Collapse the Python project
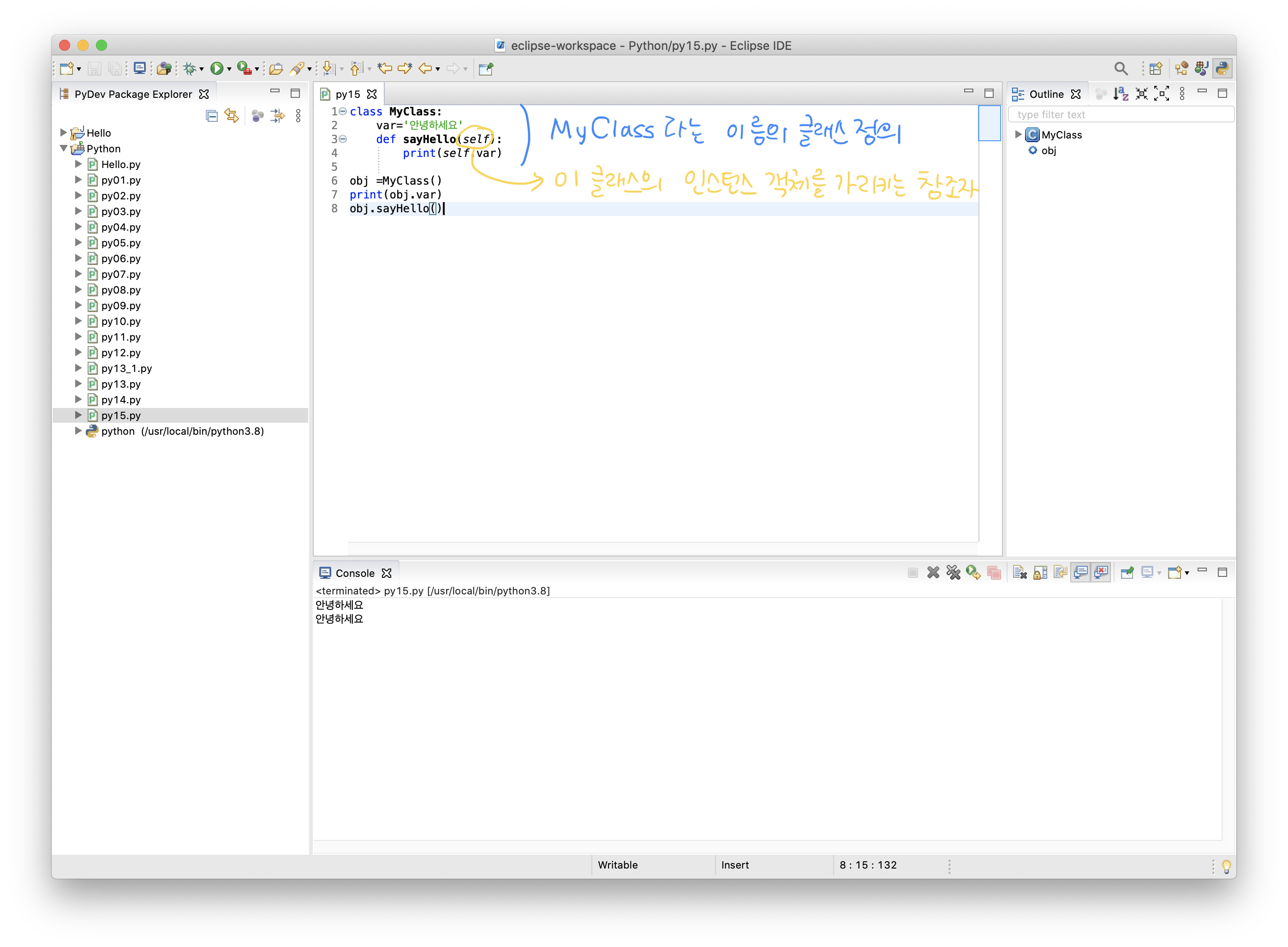1288x947 pixels. coord(64,149)
